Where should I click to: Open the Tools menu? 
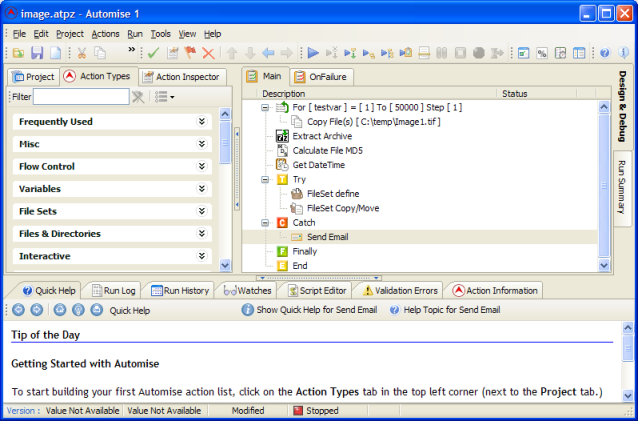[160, 33]
